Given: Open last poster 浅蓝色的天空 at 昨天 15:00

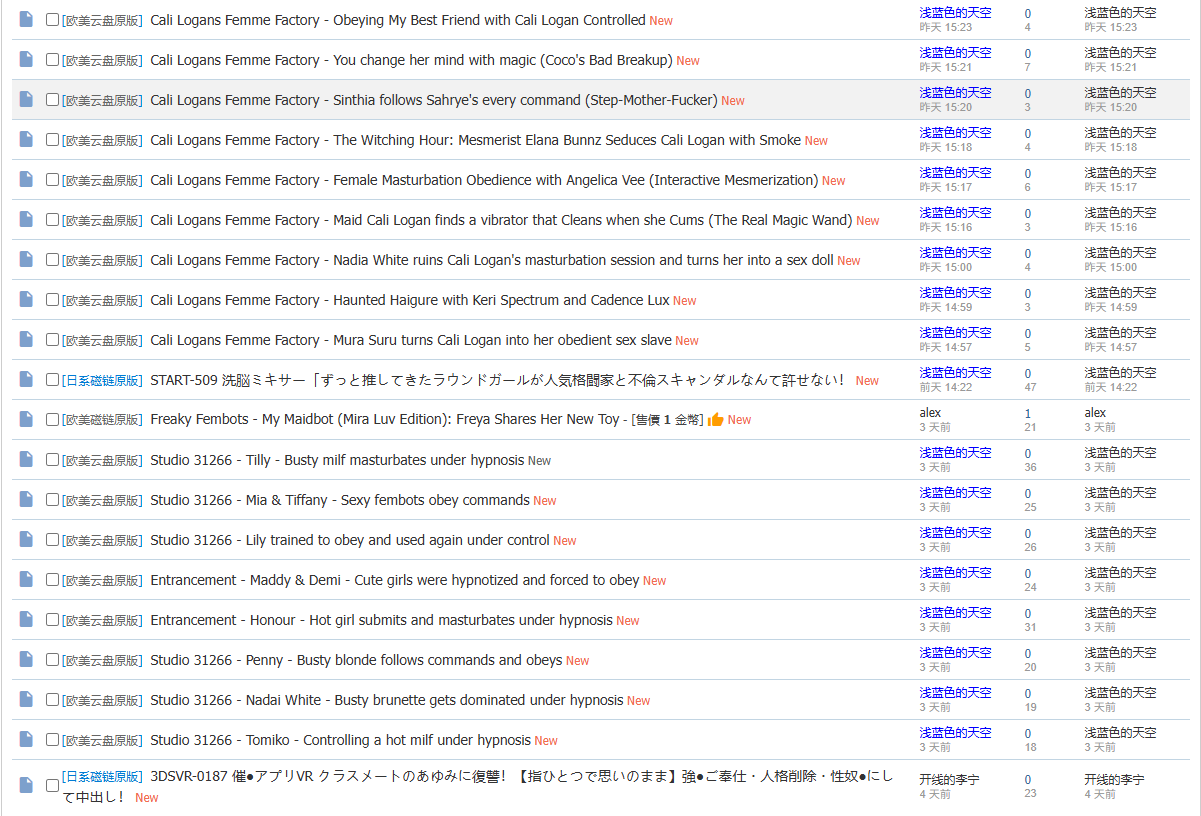Looking at the screenshot, I should [x=1120, y=253].
